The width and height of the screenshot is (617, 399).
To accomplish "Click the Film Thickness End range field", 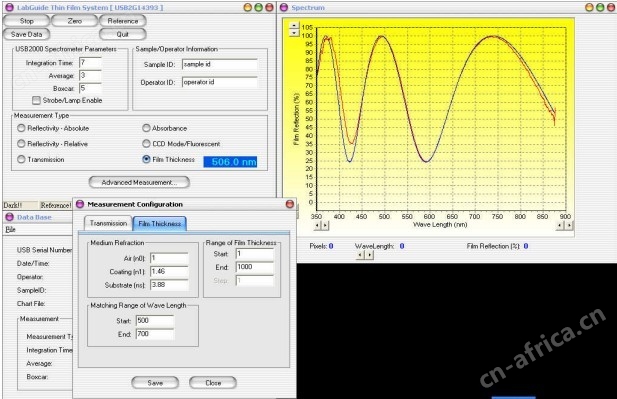I will 255,267.
